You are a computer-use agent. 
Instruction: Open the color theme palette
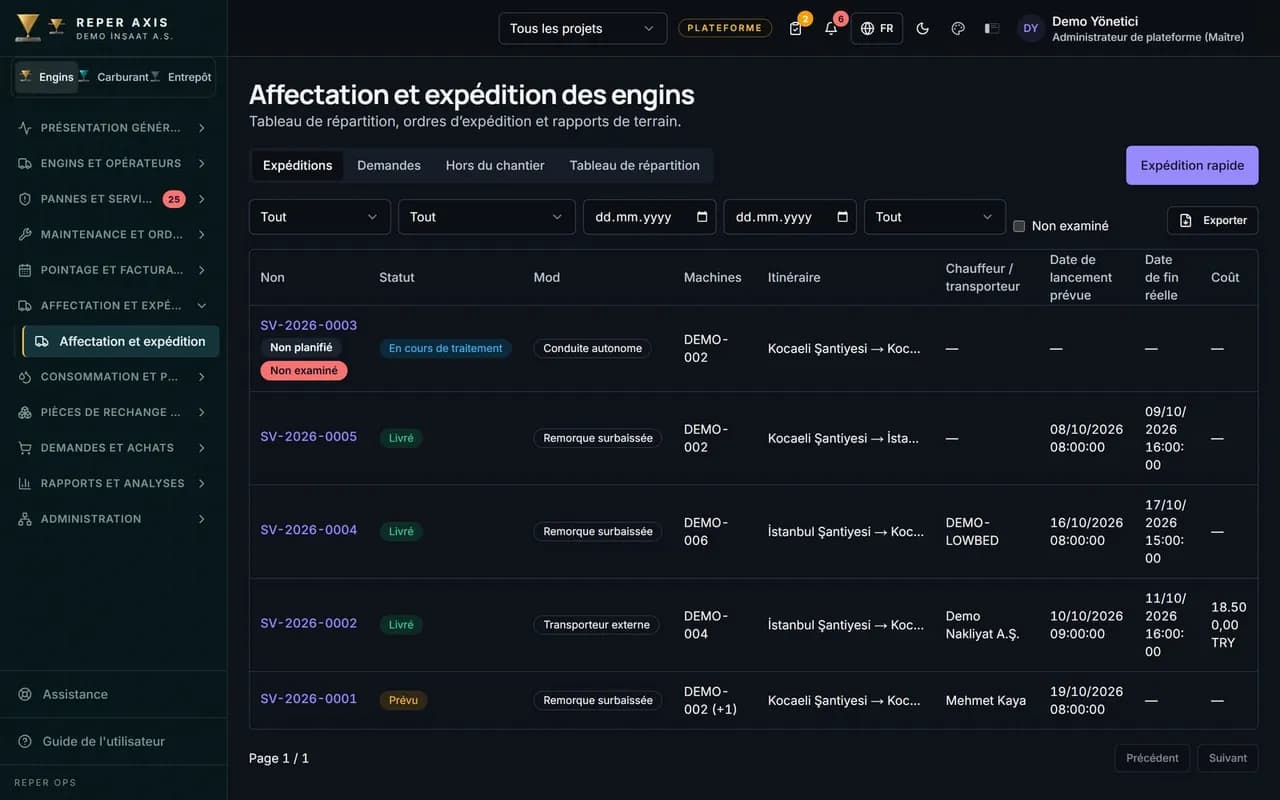point(958,28)
